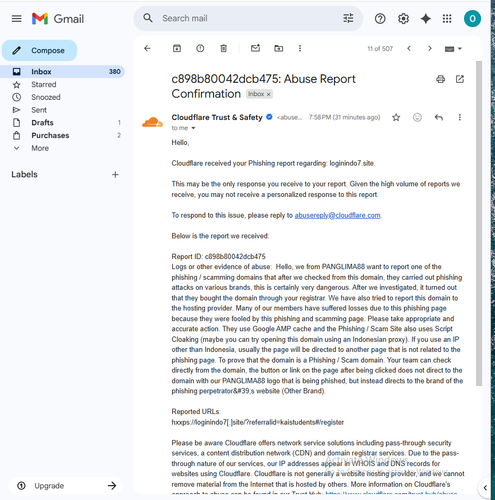Screen dimensions: 495x500
Task: Open the Snoozed folder
Action: [63, 97]
